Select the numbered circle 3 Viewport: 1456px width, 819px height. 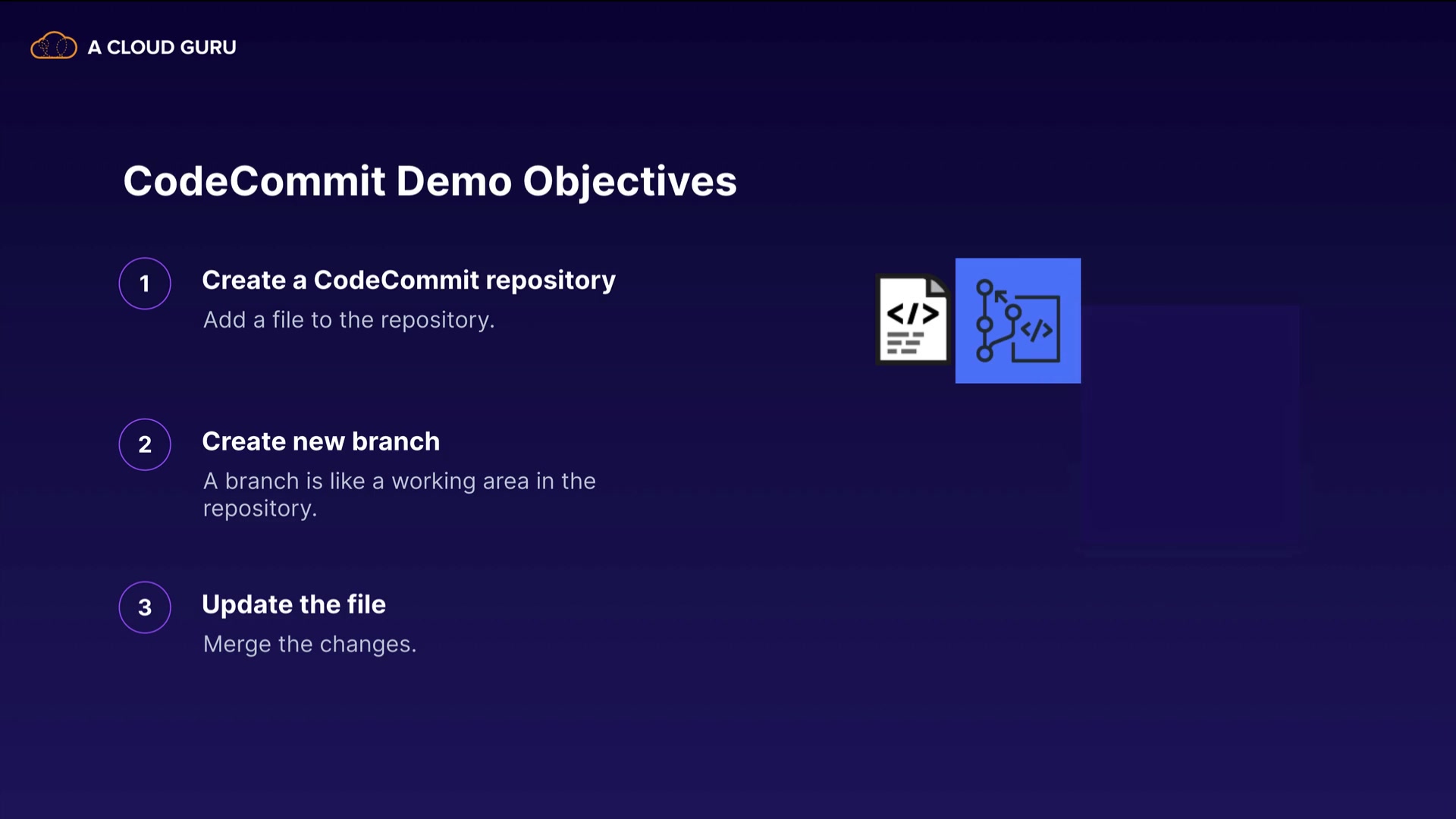145,607
